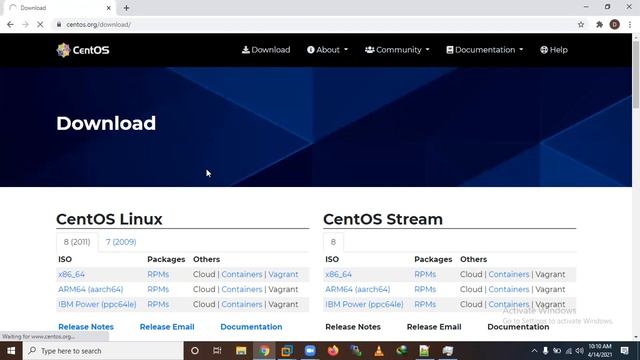The width and height of the screenshot is (640, 360).
Task: Open File Explorer from taskbar
Action: click(x=241, y=351)
